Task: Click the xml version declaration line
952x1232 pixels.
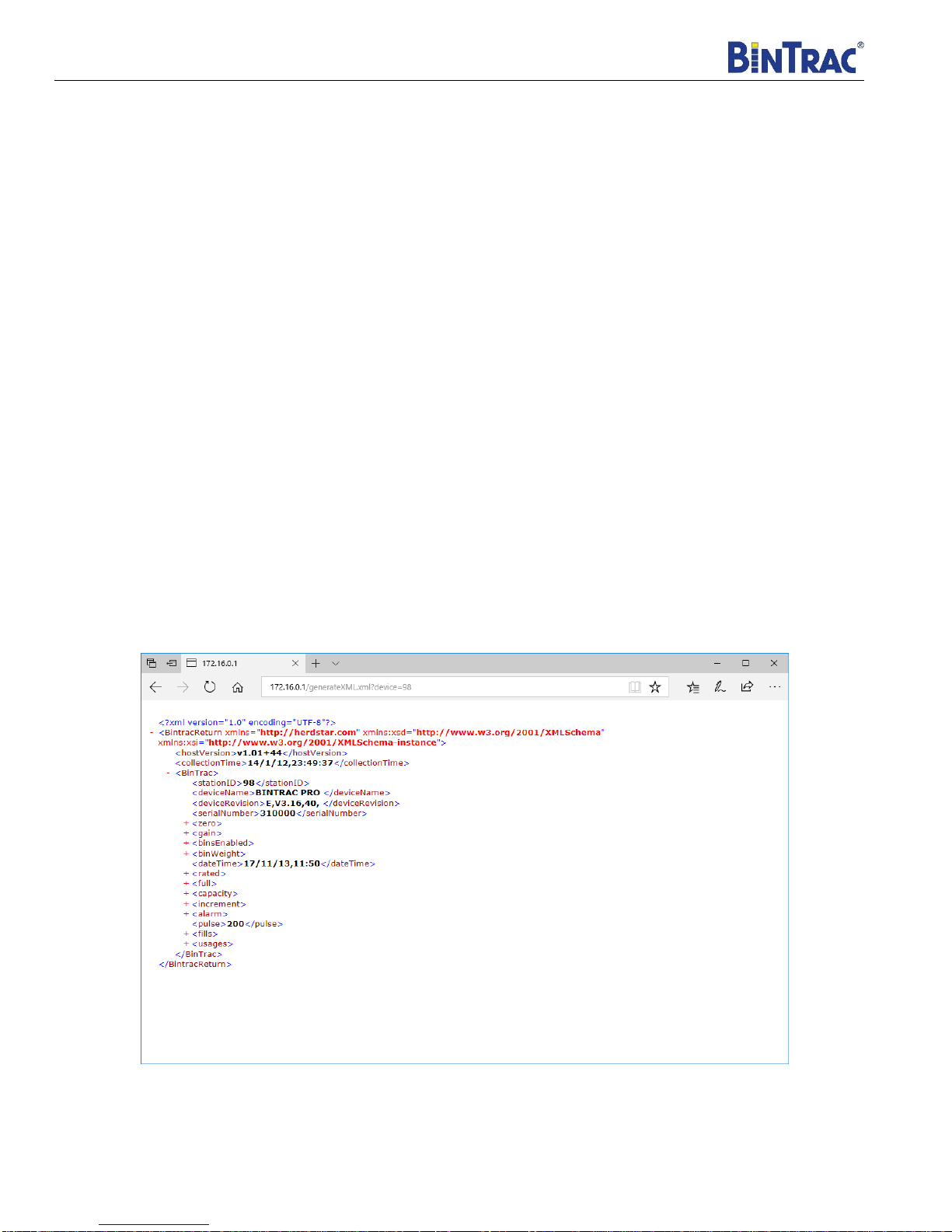Action: coord(247,723)
